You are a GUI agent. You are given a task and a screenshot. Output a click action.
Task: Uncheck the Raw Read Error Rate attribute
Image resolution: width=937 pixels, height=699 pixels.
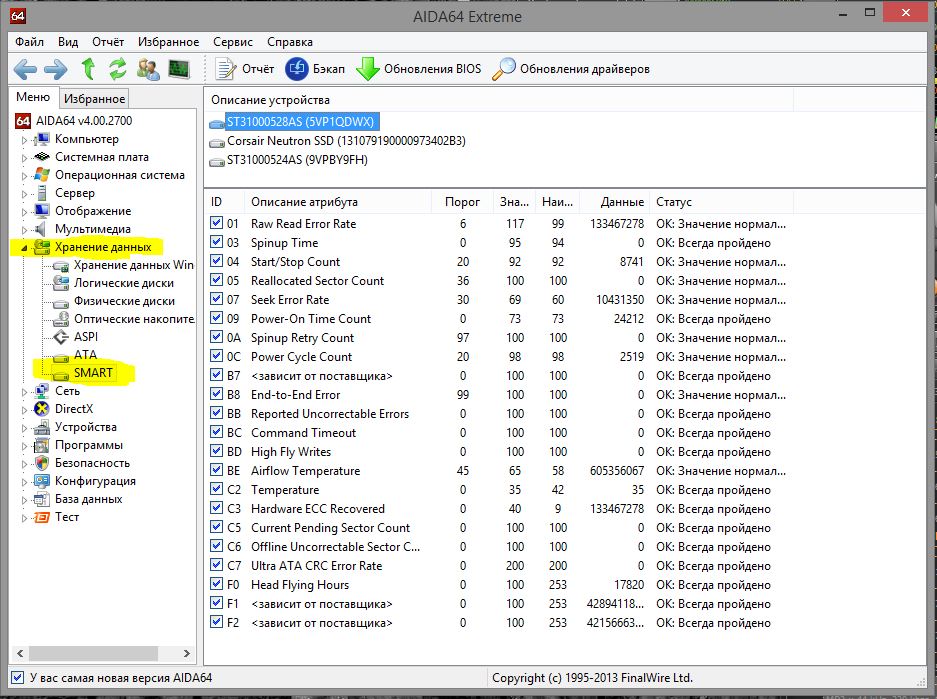[x=216, y=223]
